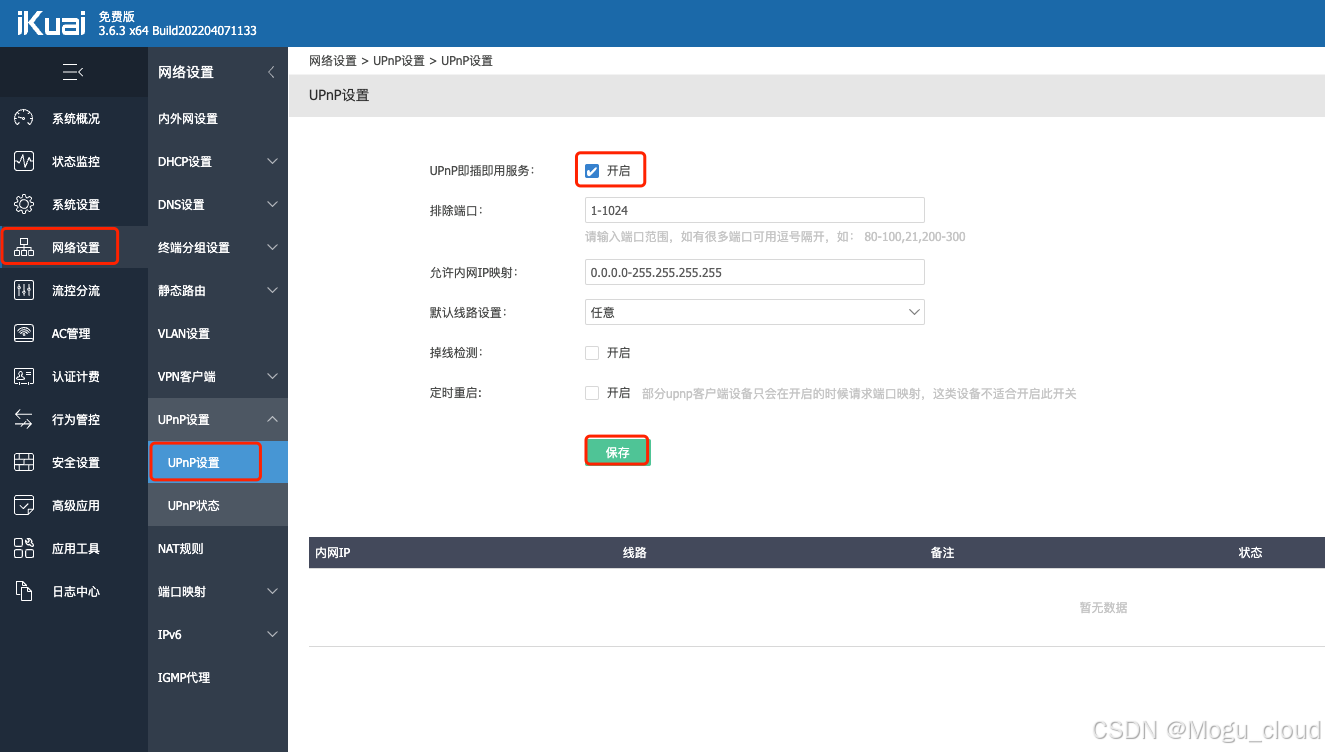Click the 状态 column header

point(1250,553)
